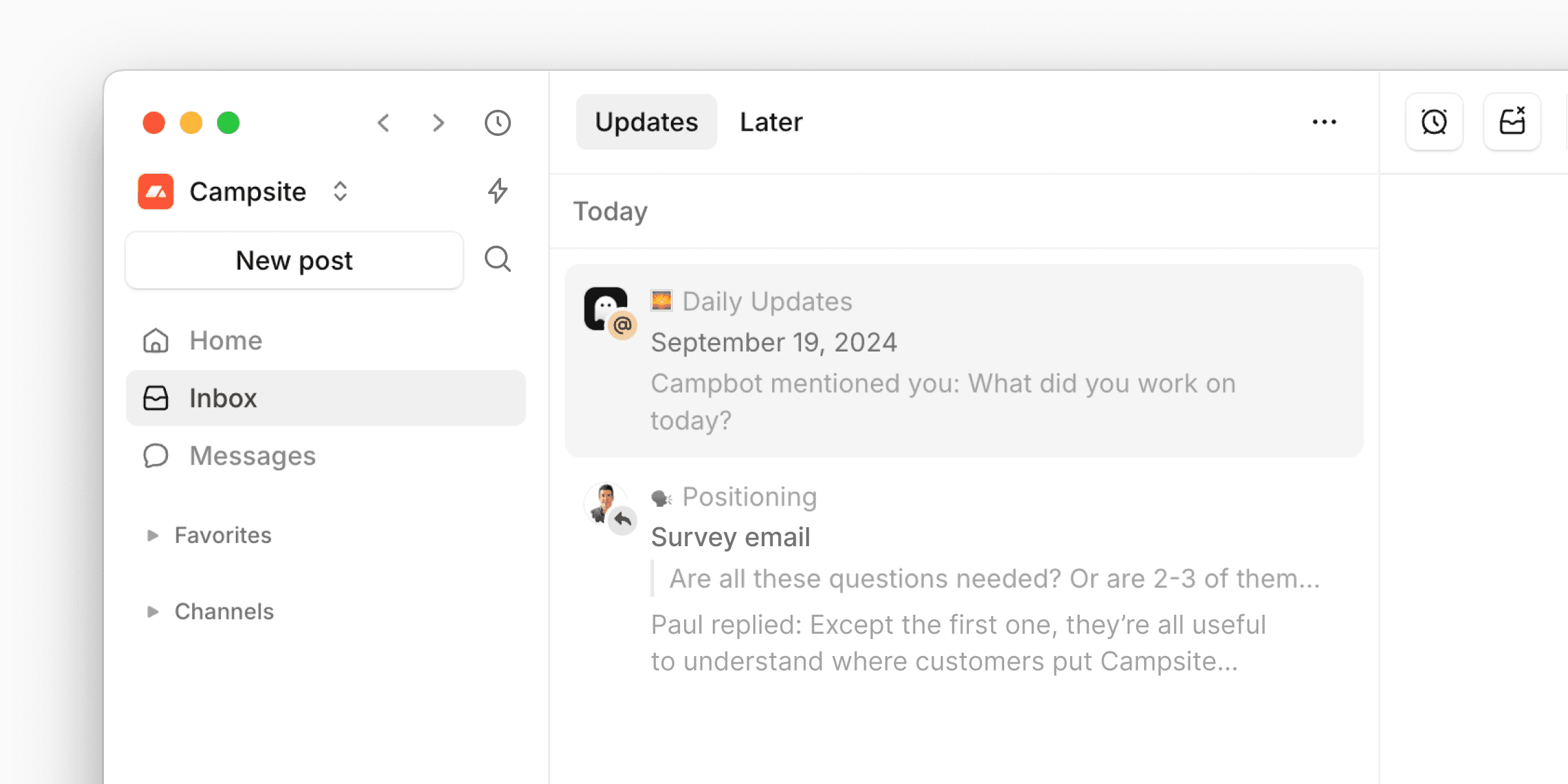Screen dimensions: 1568x784
Task: Open the history/clock icon menu
Action: point(498,122)
